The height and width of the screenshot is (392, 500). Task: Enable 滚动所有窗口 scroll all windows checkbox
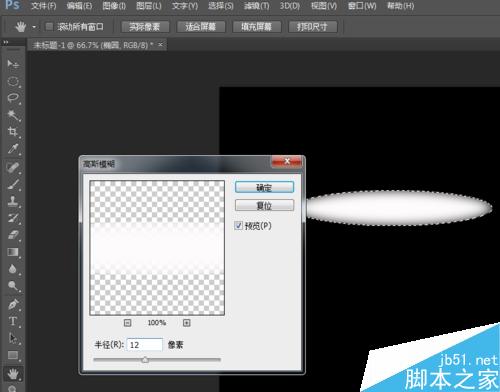pyautogui.click(x=49, y=27)
